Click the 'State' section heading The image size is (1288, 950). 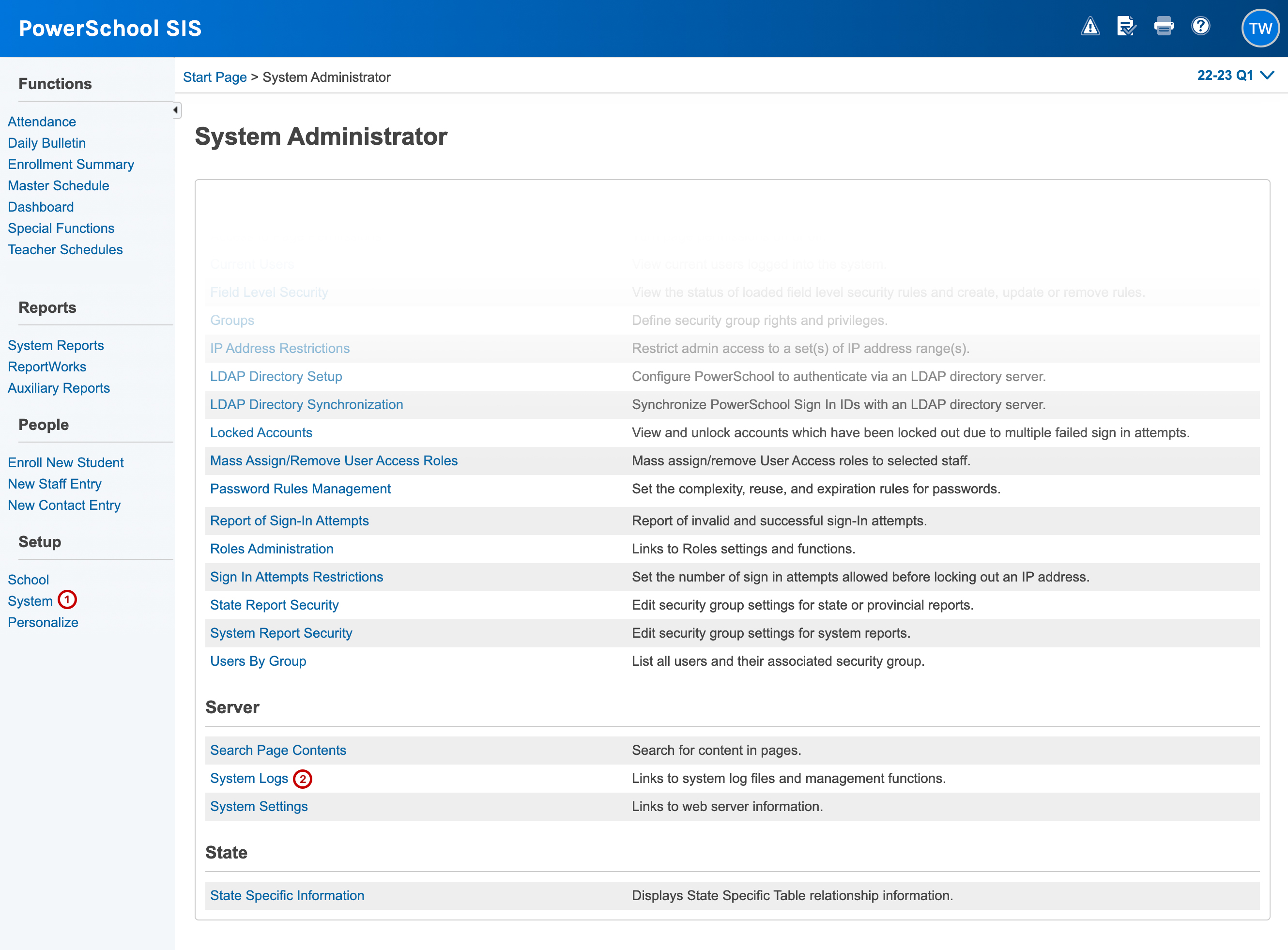227,853
